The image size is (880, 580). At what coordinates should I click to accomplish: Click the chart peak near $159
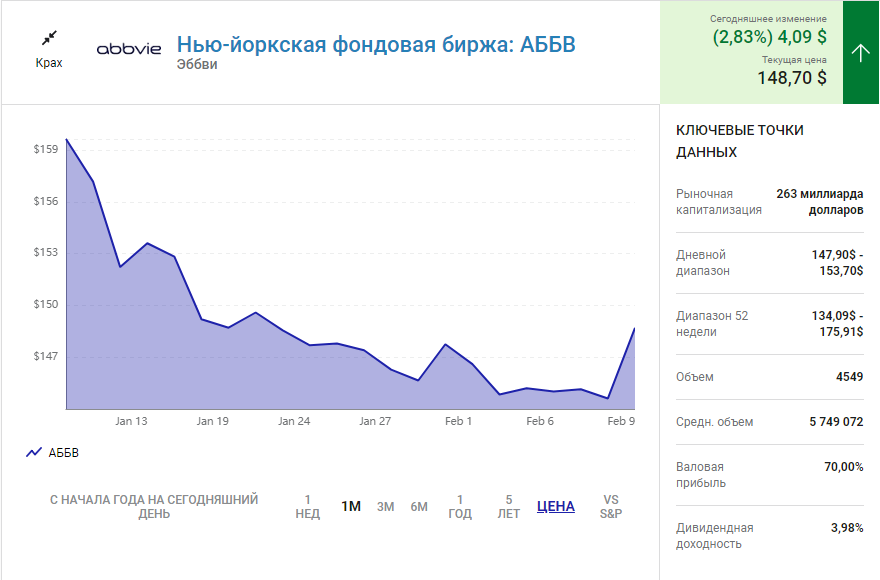67,140
